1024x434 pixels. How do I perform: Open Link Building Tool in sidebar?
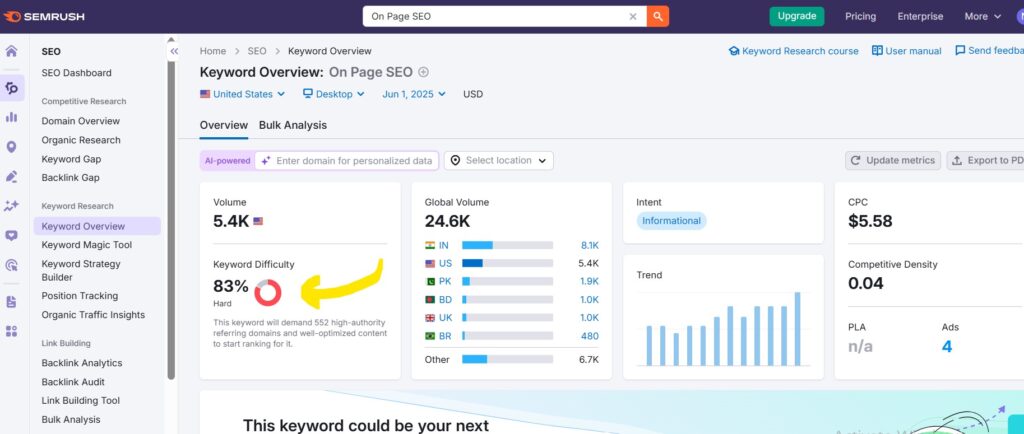tap(80, 401)
